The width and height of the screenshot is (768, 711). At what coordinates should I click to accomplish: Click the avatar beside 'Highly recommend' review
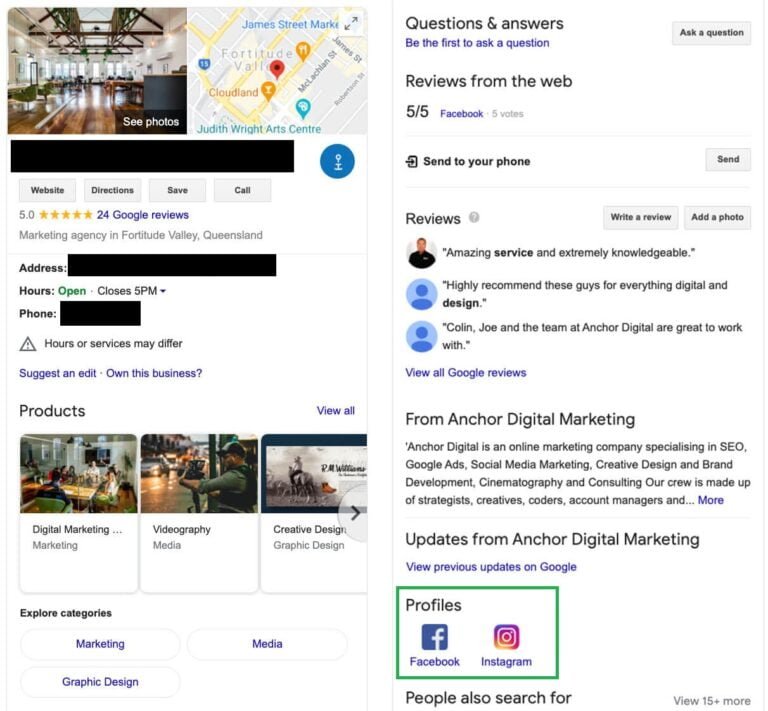click(421, 294)
